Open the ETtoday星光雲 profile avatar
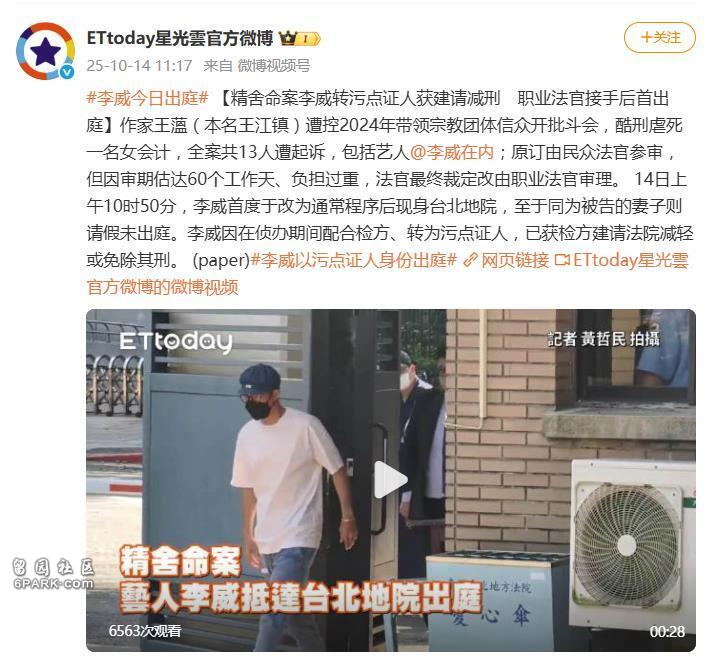711x656 pixels. 45,51
